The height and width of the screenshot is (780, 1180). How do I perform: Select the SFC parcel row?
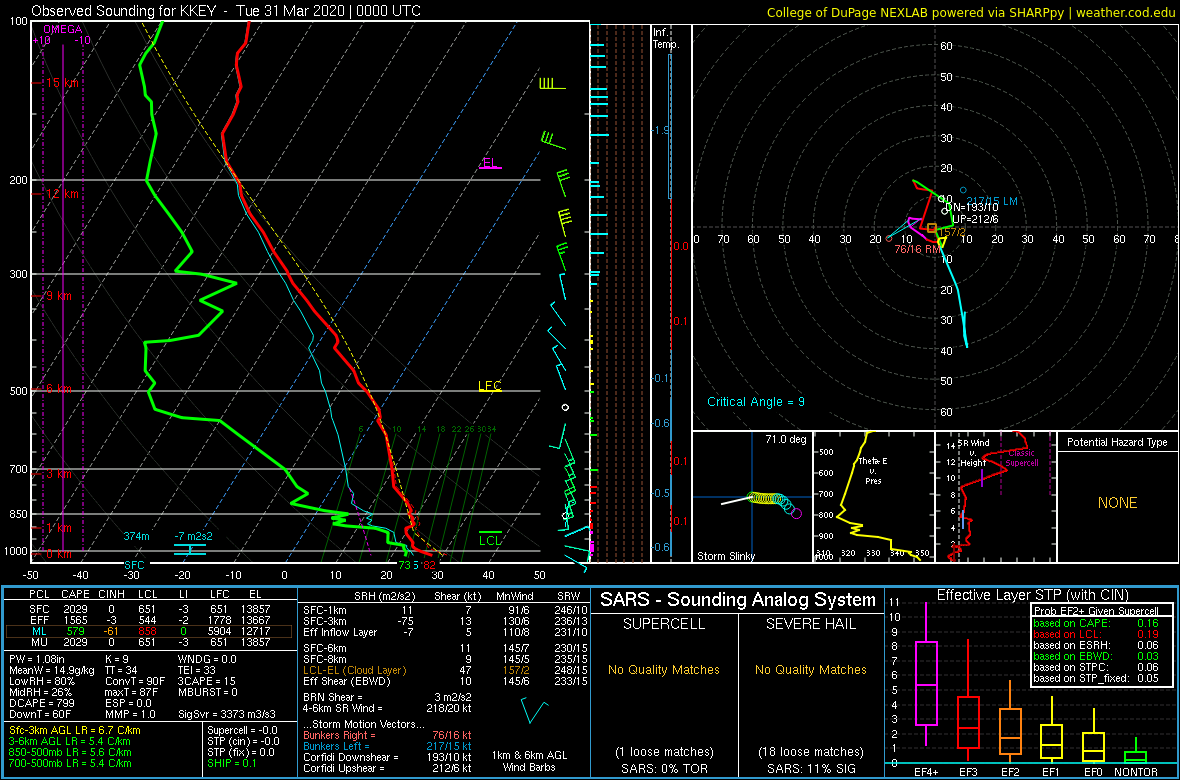pos(151,608)
